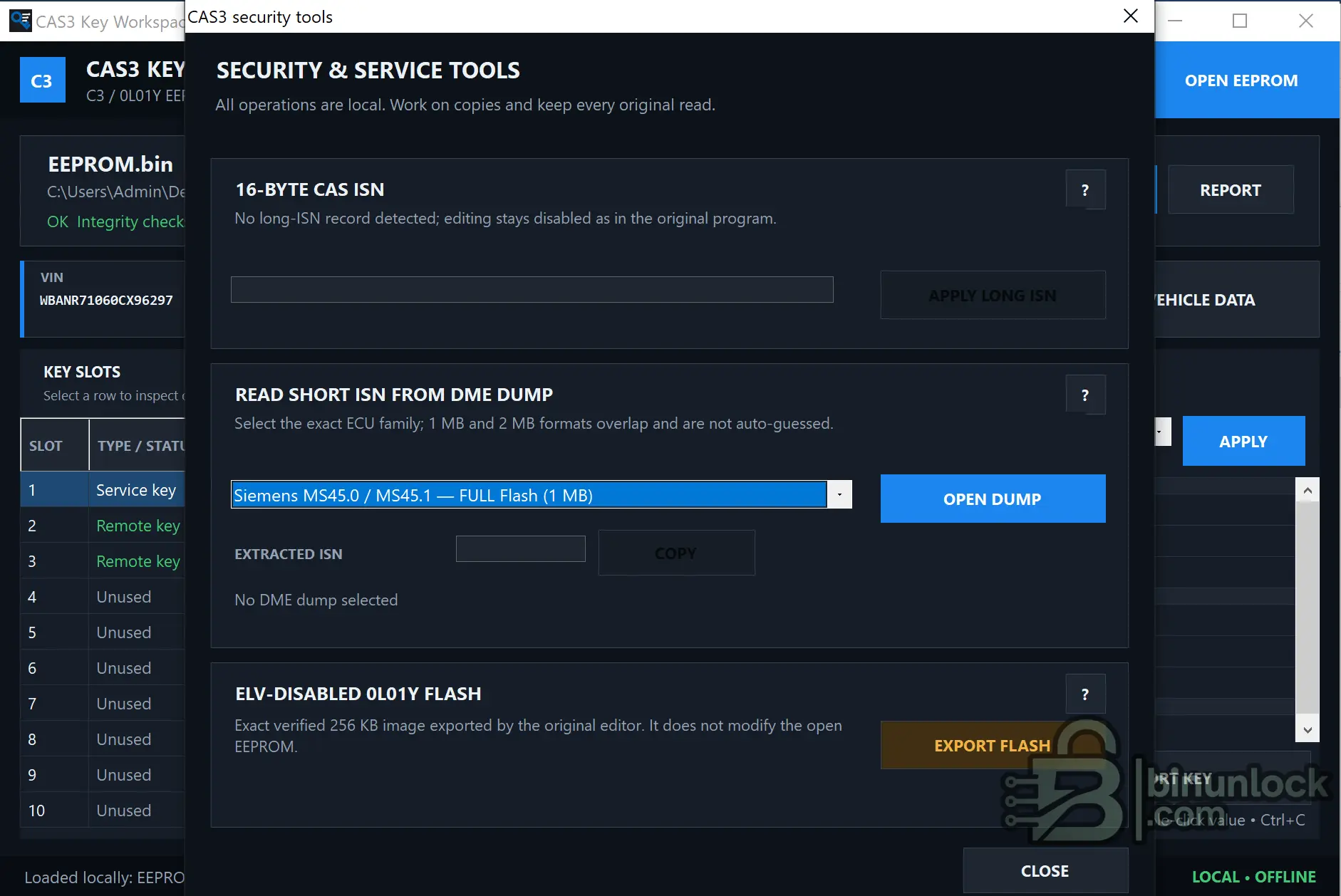Click the OPEN DUMP button

[x=993, y=499]
